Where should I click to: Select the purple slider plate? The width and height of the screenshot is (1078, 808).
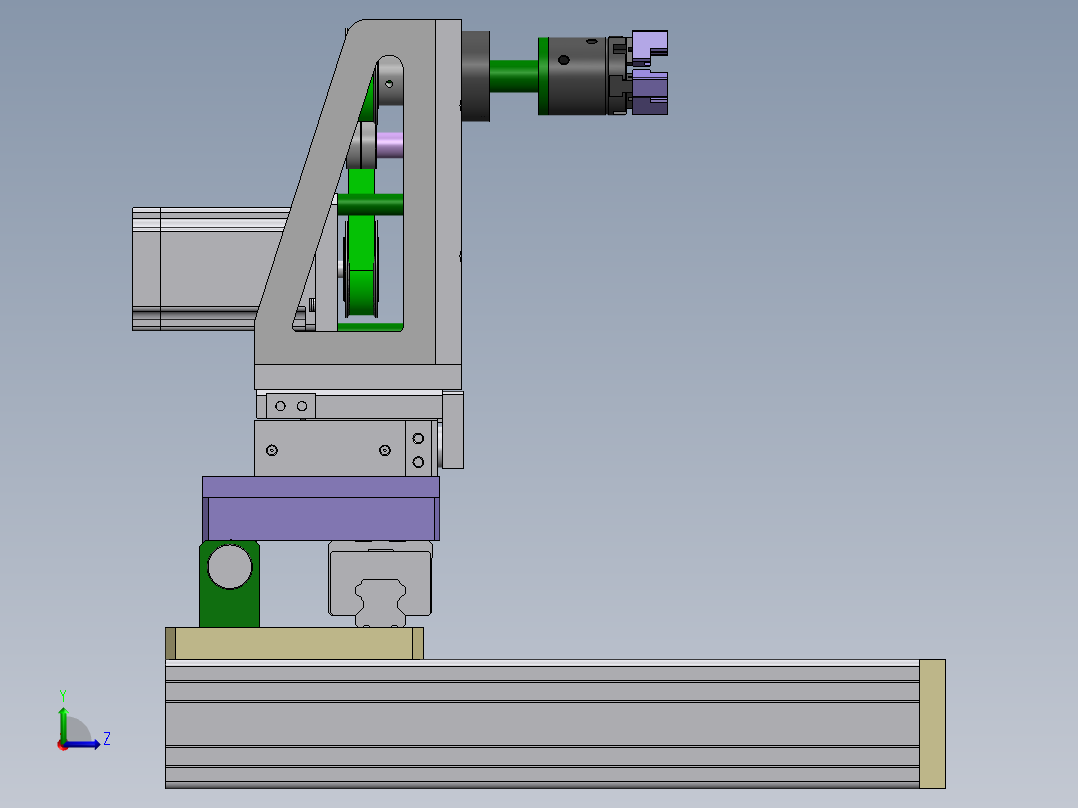point(321,509)
